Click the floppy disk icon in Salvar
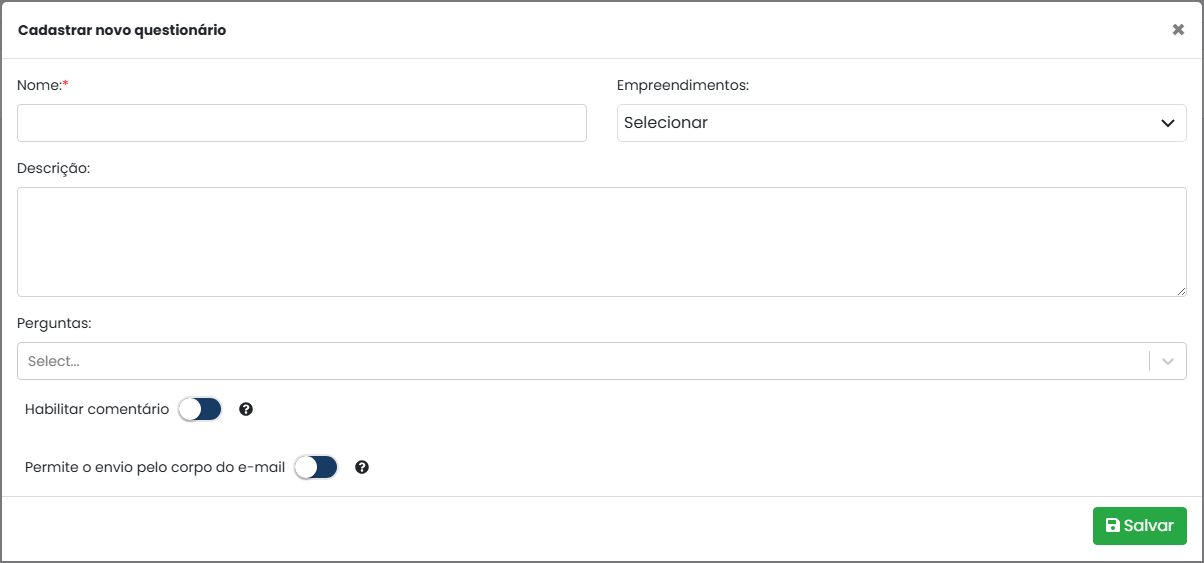 [1112, 526]
